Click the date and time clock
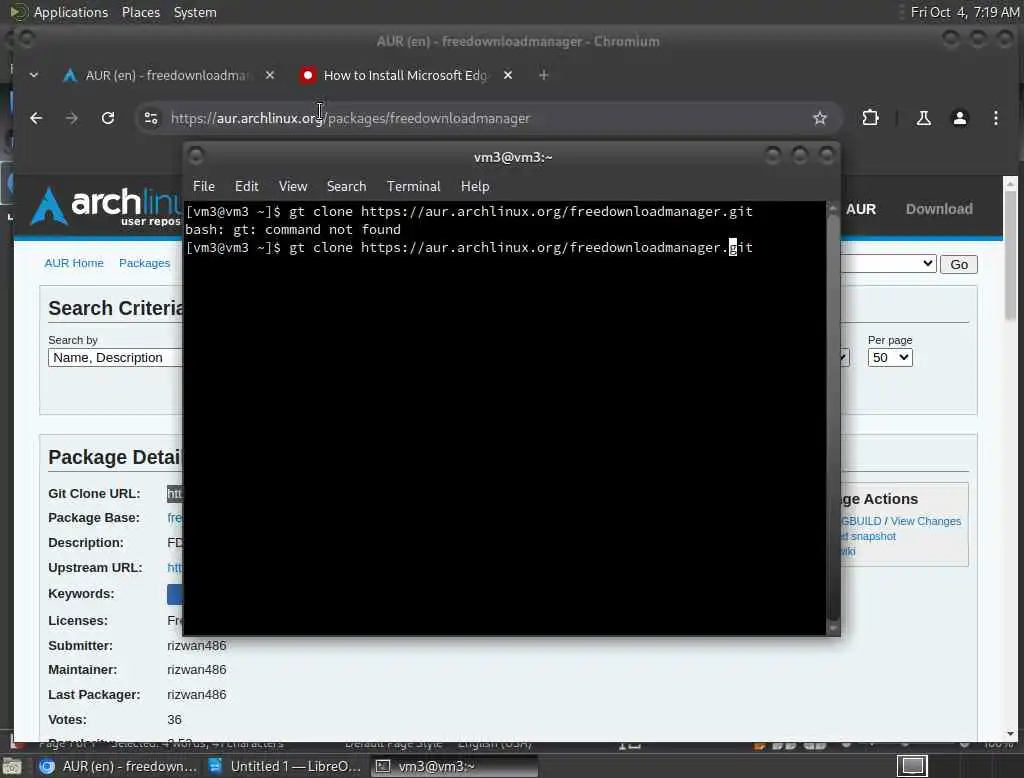1024x778 pixels. tap(965, 12)
